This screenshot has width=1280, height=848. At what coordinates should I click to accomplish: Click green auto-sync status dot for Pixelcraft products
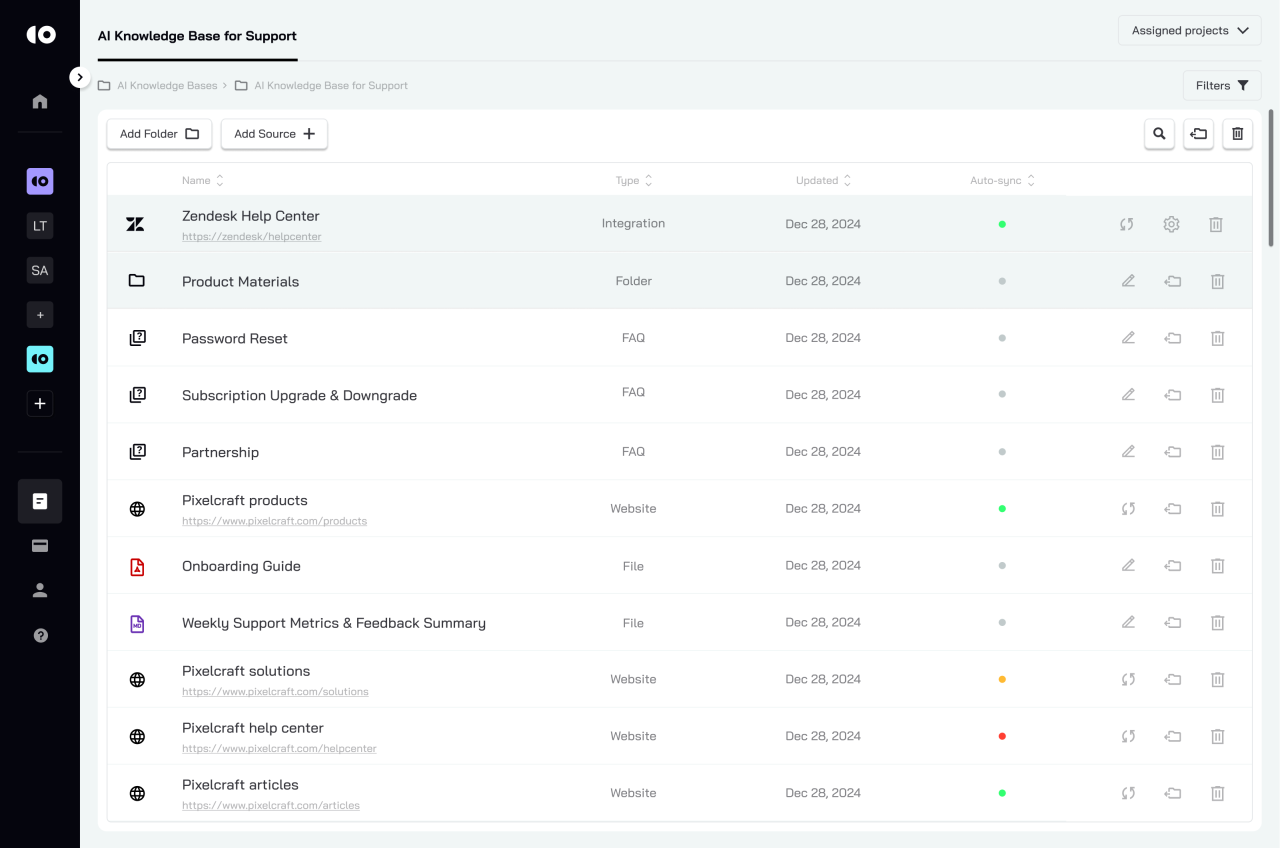pos(1002,509)
